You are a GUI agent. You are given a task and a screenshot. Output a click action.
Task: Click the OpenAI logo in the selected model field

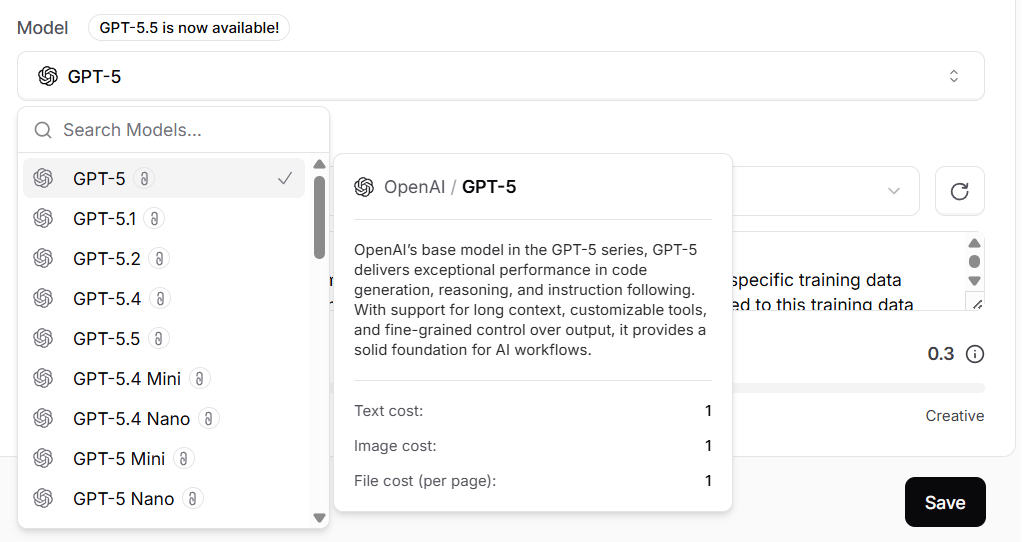coord(48,76)
